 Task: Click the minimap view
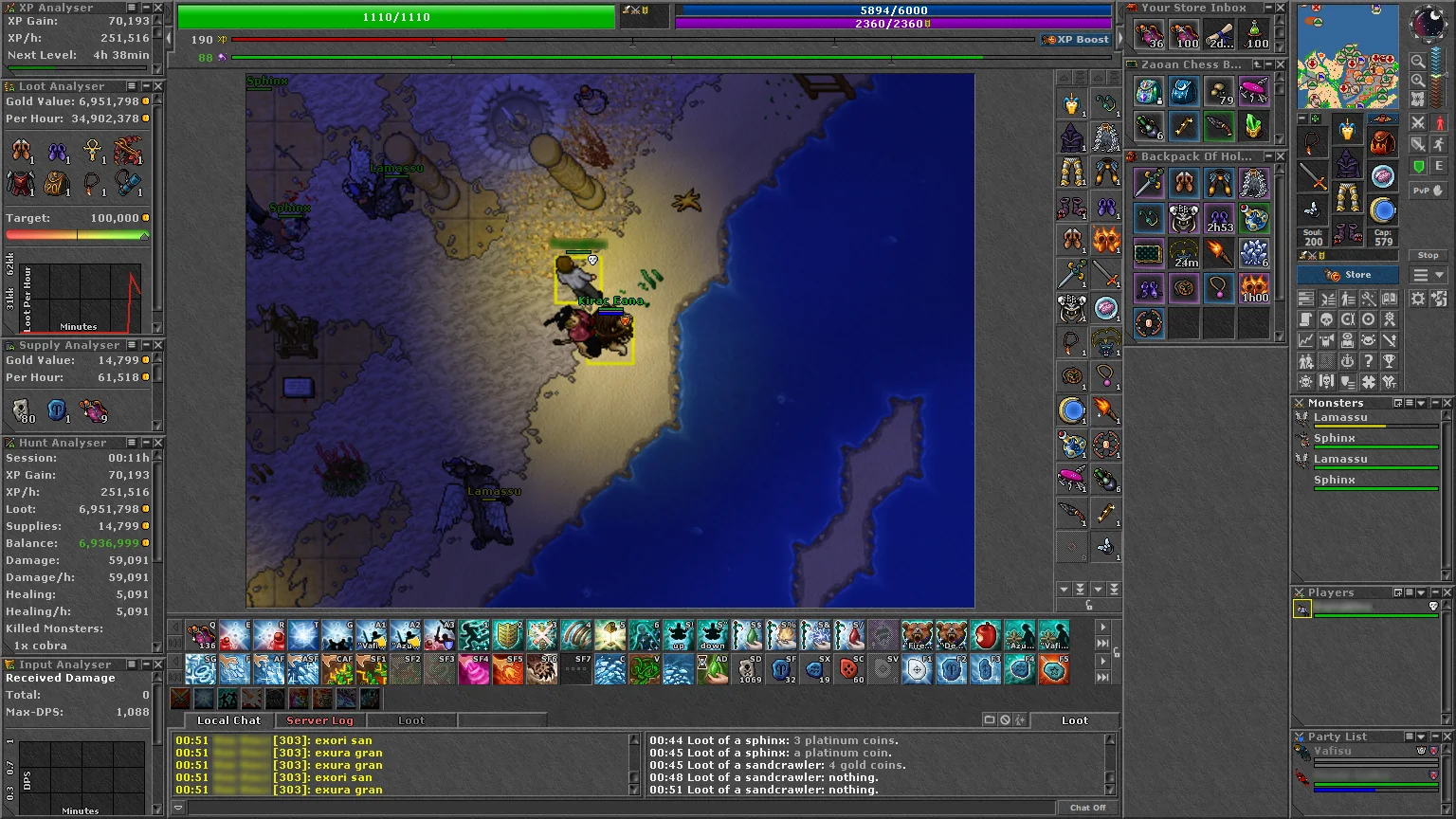(x=1347, y=57)
